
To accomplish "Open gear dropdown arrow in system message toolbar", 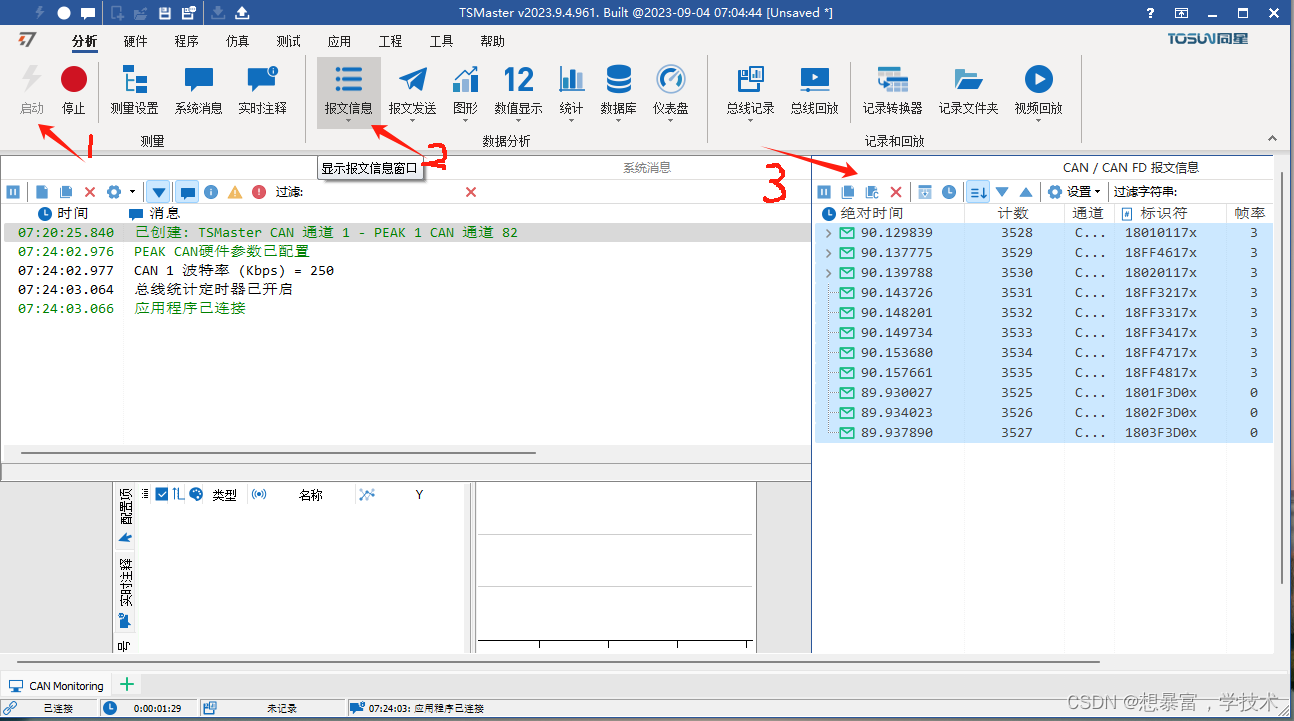I will click(x=132, y=192).
